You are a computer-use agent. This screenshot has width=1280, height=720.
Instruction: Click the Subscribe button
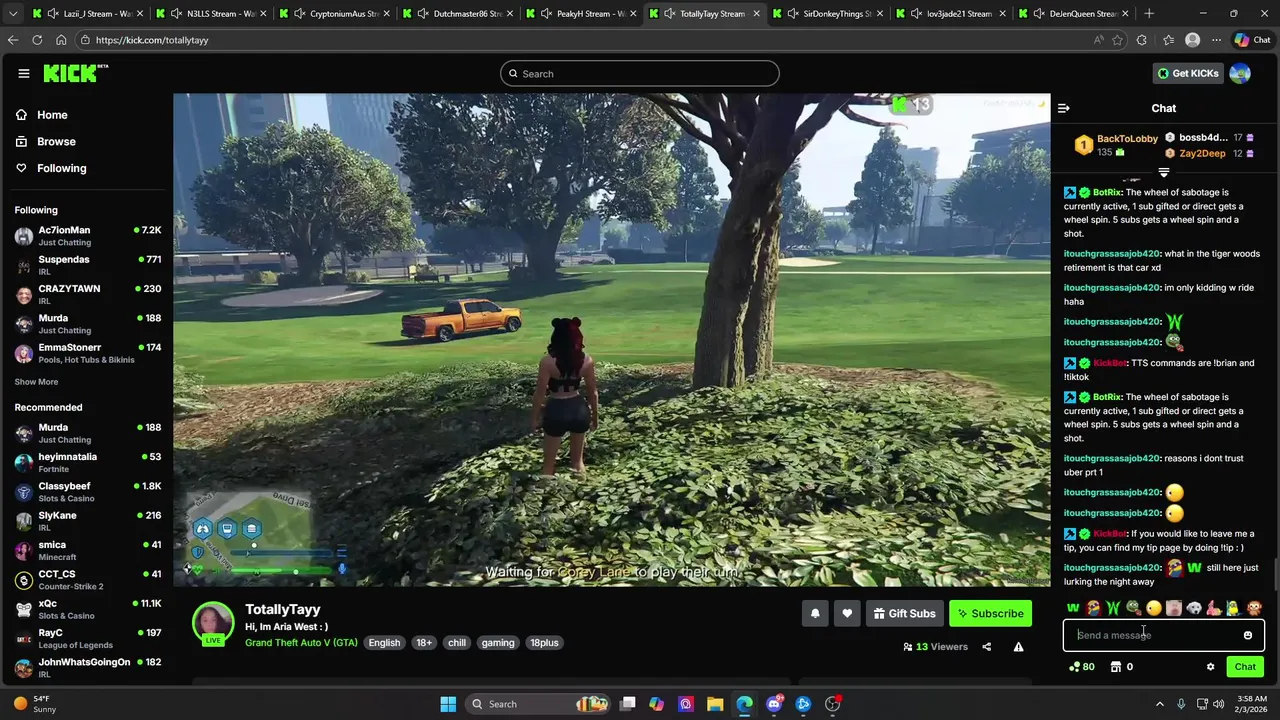click(x=990, y=613)
